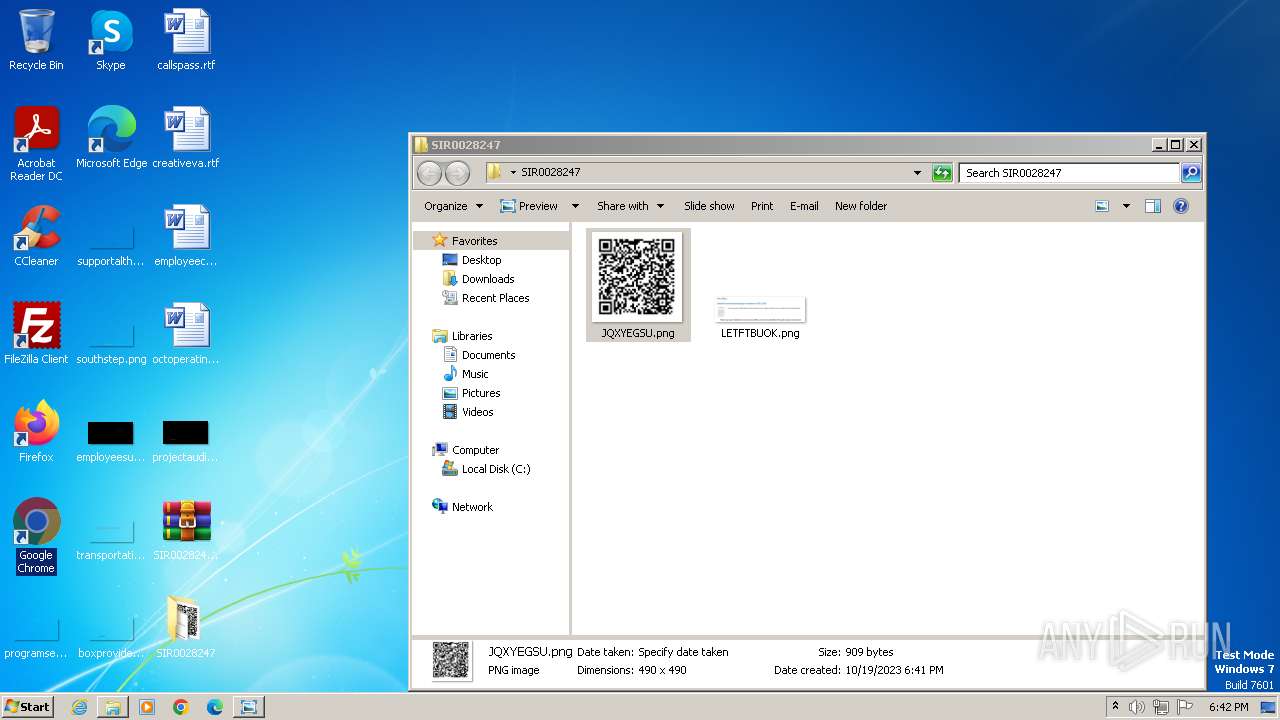The image size is (1280, 720).
Task: Go back in Explorer navigation
Action: (429, 173)
